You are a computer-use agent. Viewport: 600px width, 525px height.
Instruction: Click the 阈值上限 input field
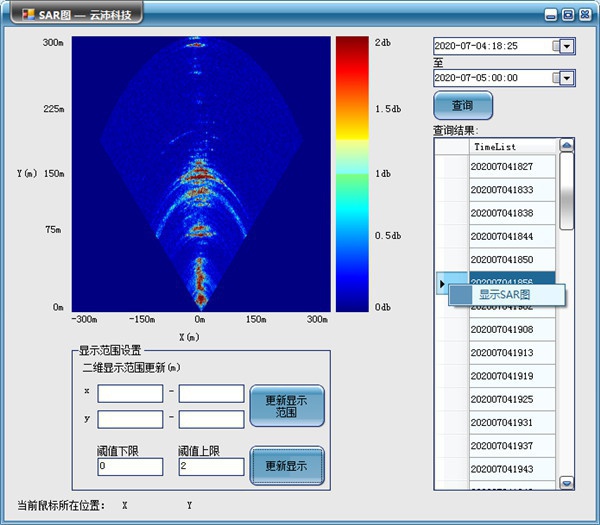(x=210, y=467)
